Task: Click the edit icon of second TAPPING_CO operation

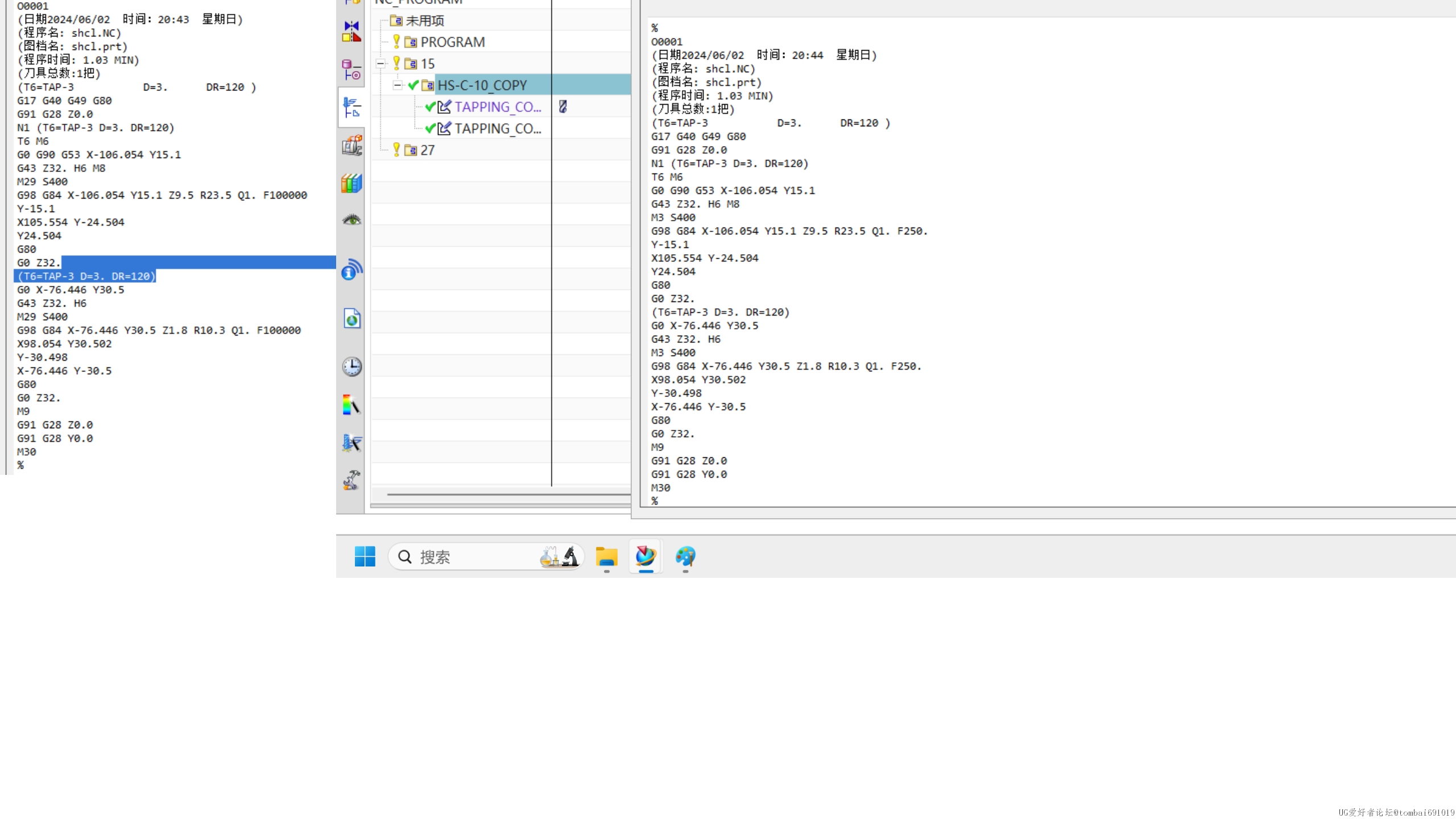Action: tap(444, 129)
